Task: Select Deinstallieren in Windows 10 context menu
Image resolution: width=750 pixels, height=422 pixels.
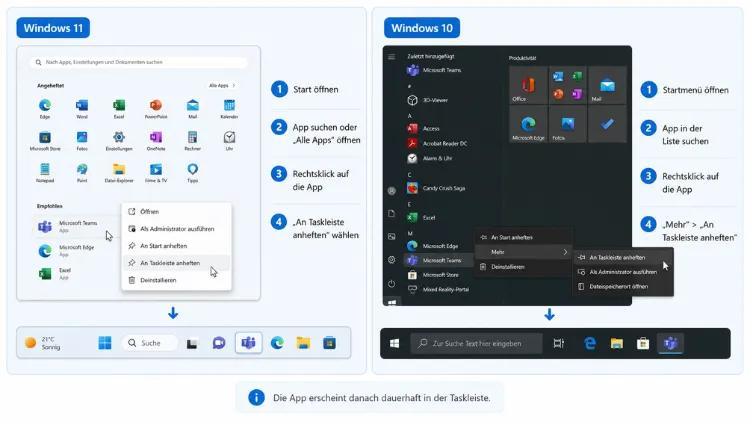Action: [524, 267]
